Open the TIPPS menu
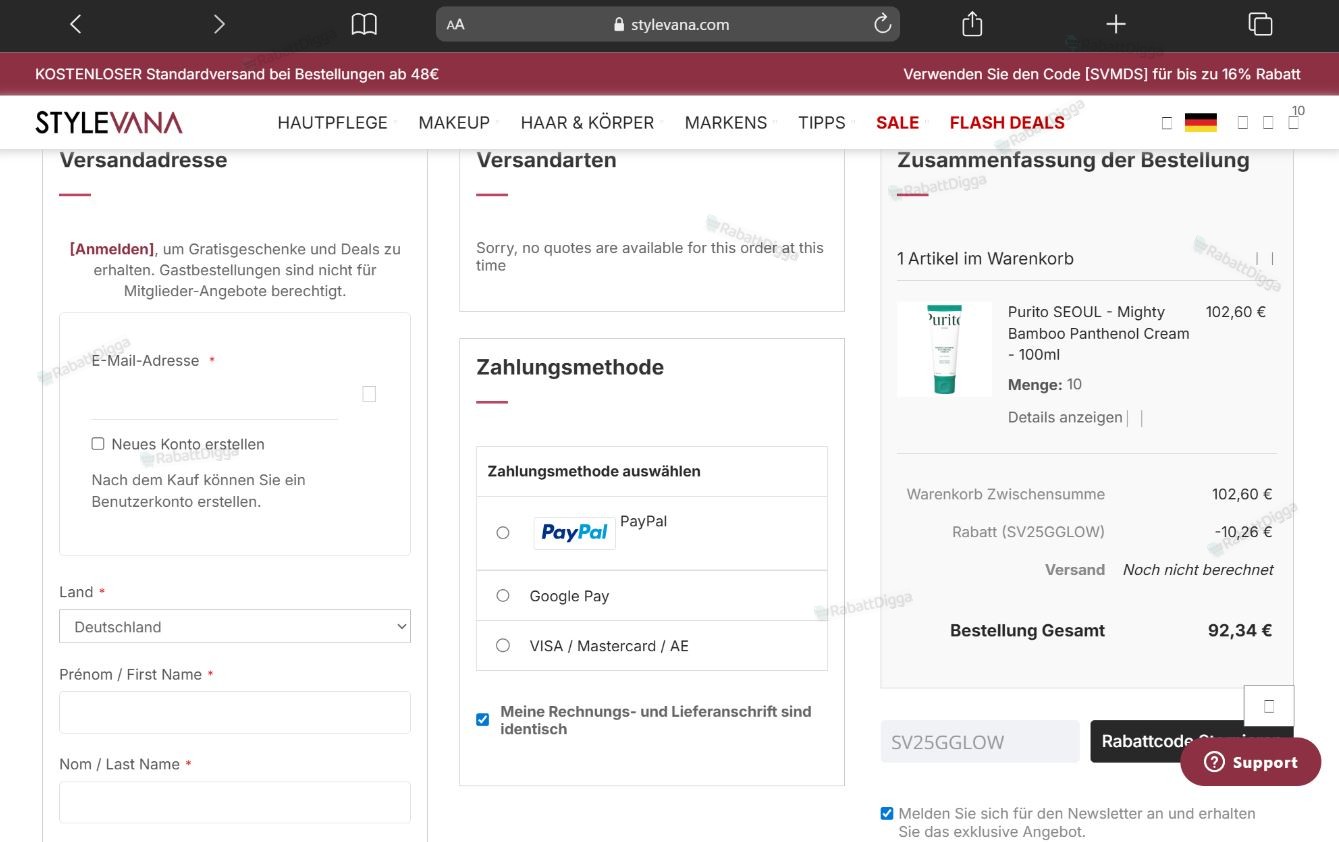This screenshot has width=1339, height=842. 822,123
